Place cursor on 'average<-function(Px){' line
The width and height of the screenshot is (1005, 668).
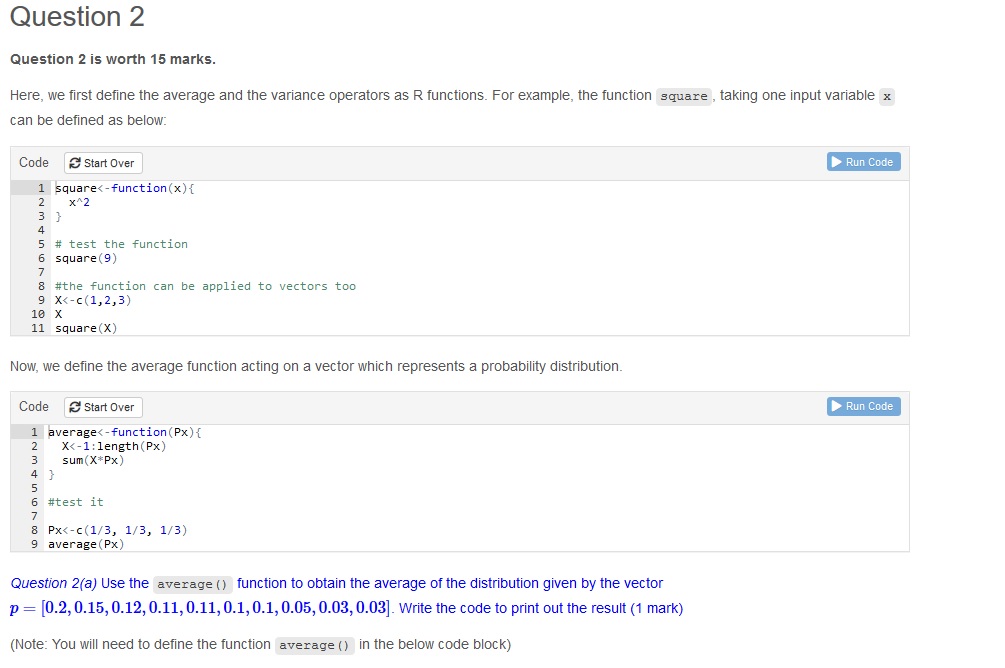point(124,432)
